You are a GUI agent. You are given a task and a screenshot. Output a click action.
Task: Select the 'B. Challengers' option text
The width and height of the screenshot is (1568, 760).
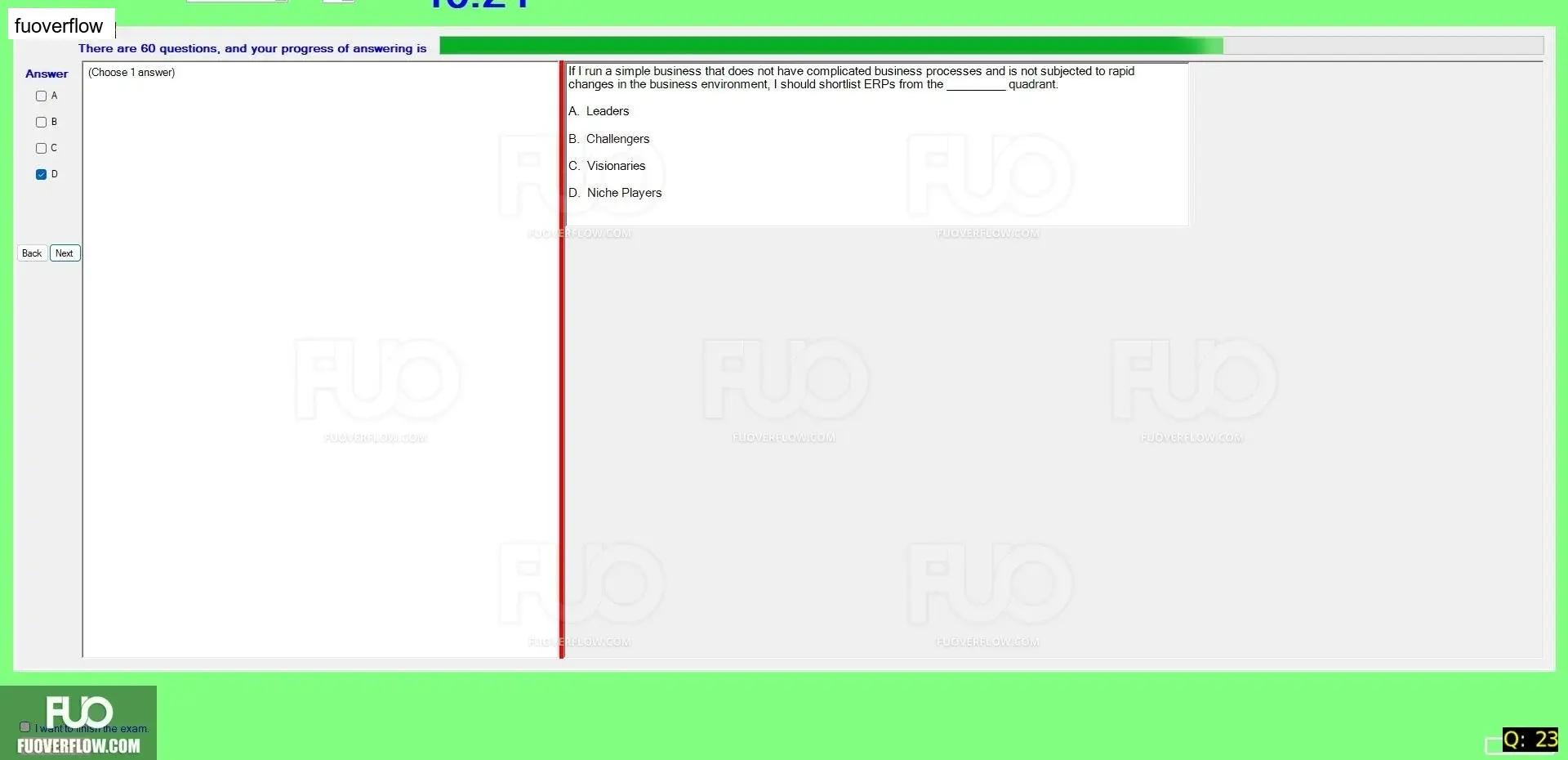point(609,139)
